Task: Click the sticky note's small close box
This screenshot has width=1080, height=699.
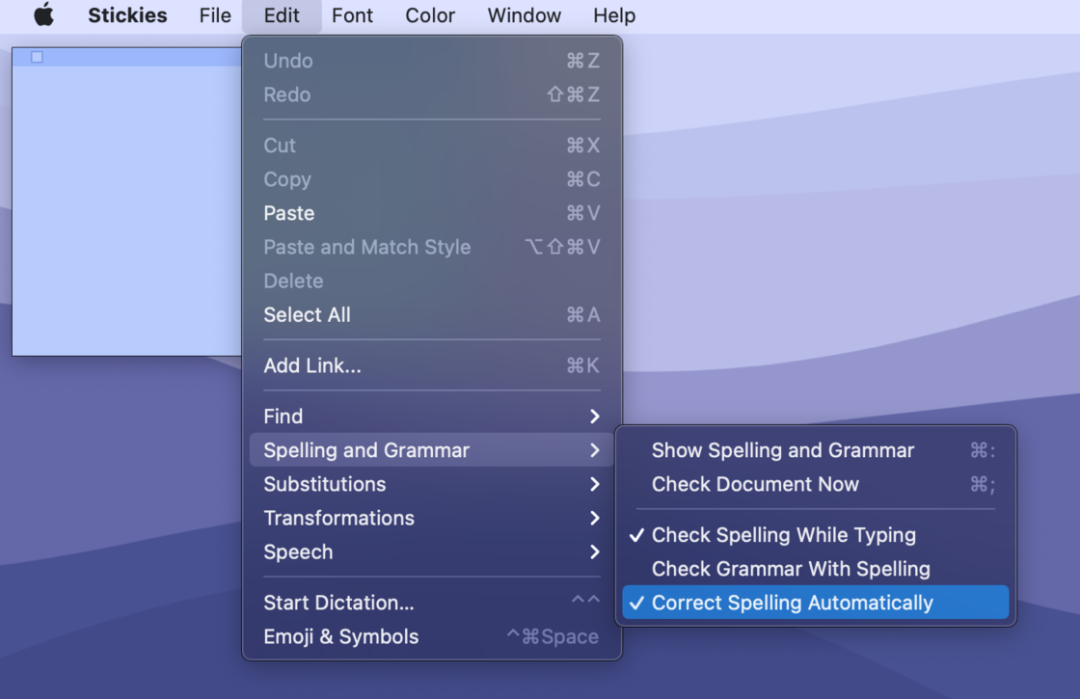Action: 37,57
